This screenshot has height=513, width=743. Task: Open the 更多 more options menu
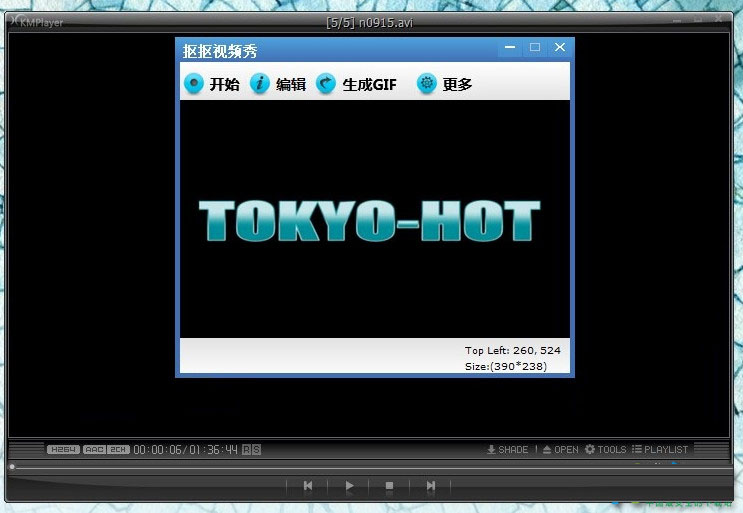444,84
